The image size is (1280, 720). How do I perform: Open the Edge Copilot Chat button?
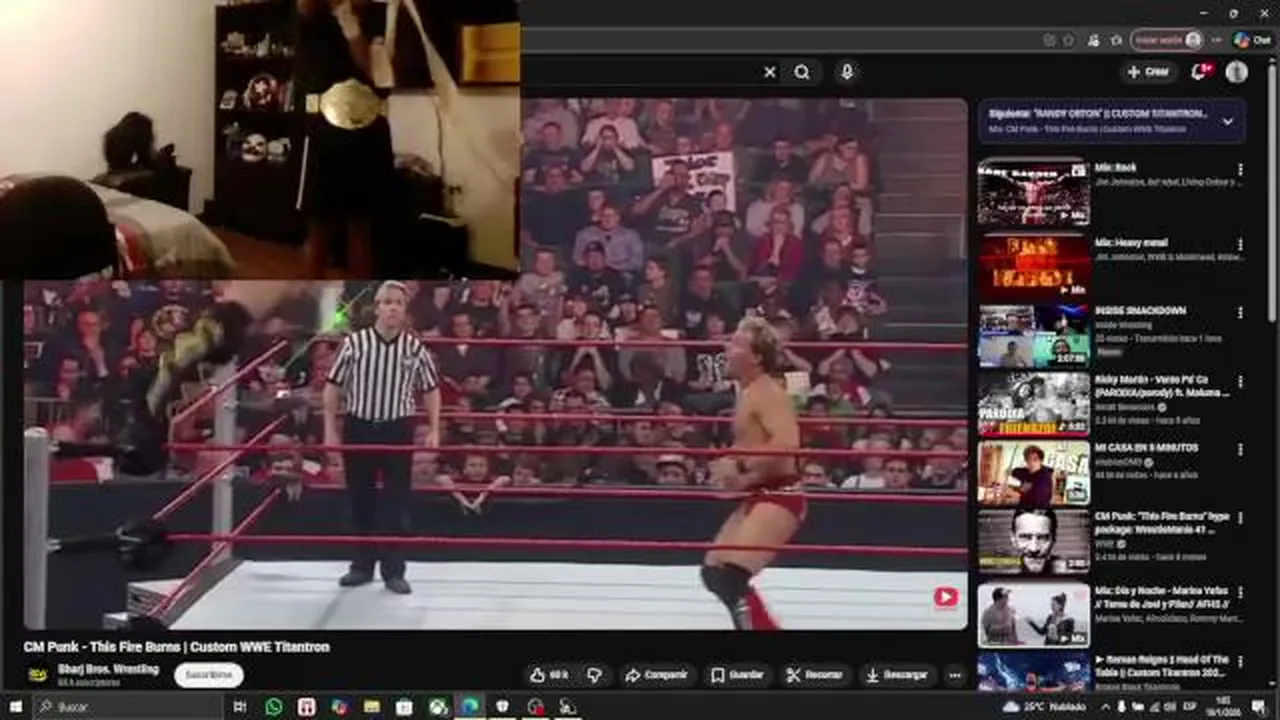[1252, 40]
